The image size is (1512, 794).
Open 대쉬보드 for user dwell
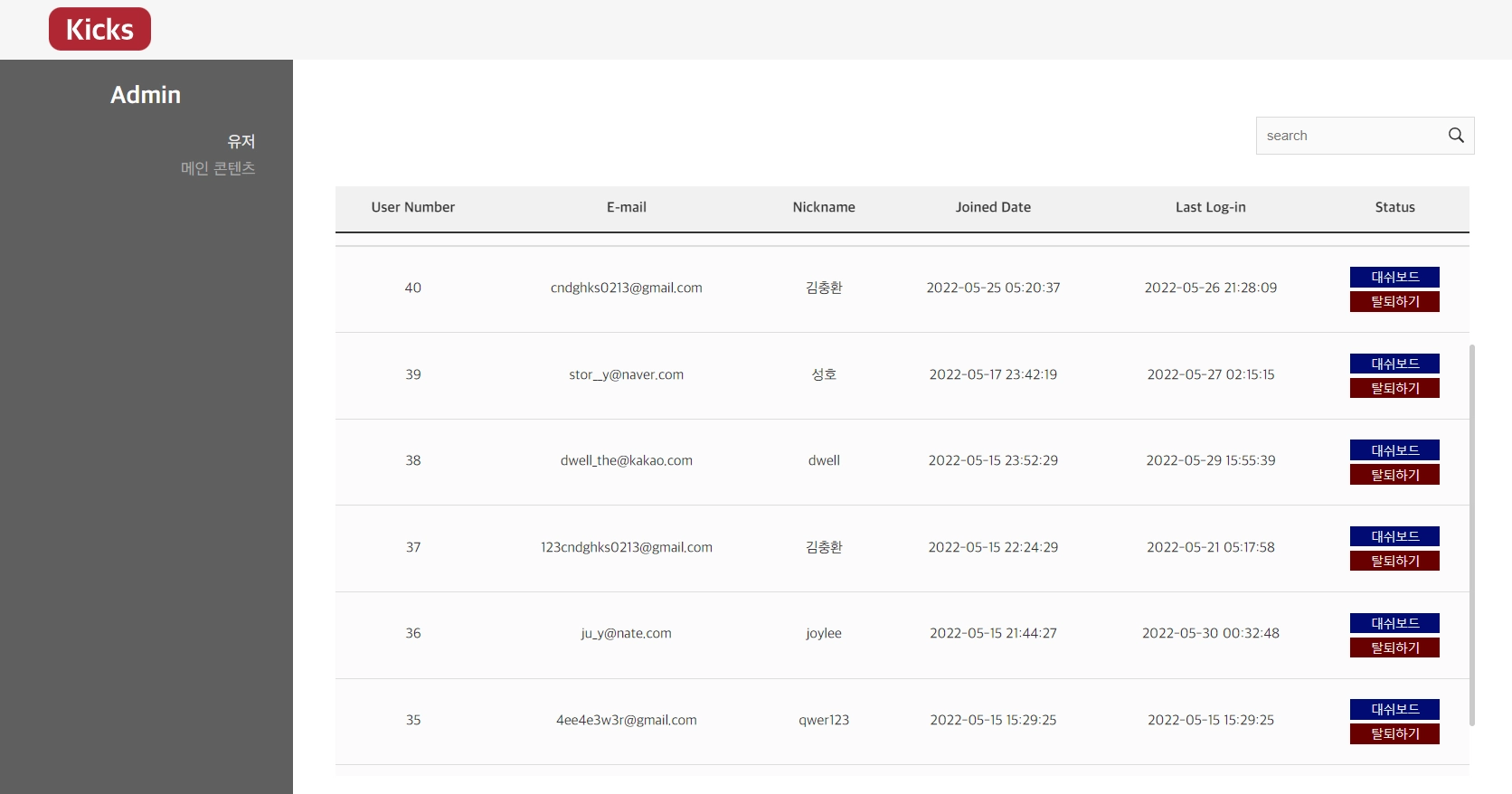[x=1394, y=450]
